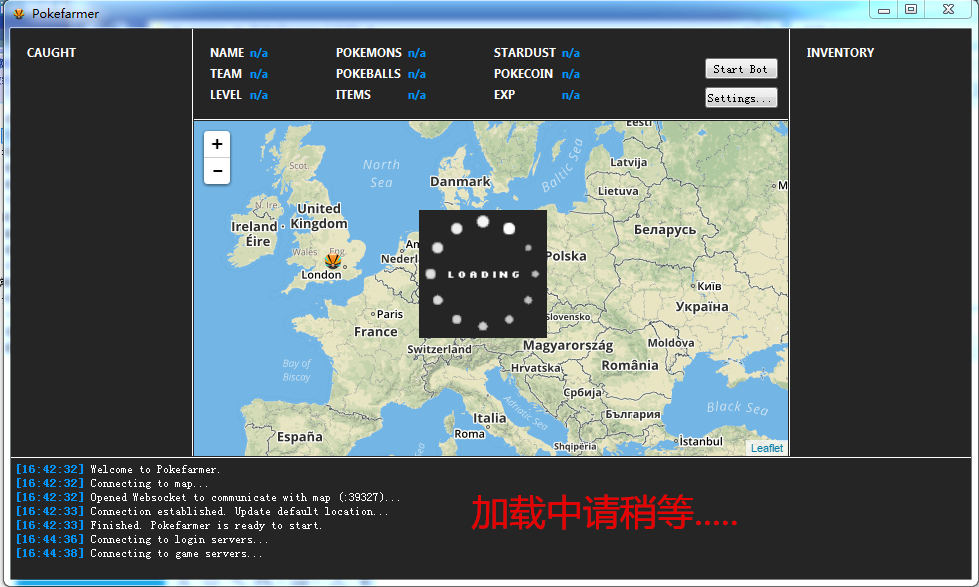Zoom out the map with minus button
Screen dimensions: 979x587
[x=217, y=170]
